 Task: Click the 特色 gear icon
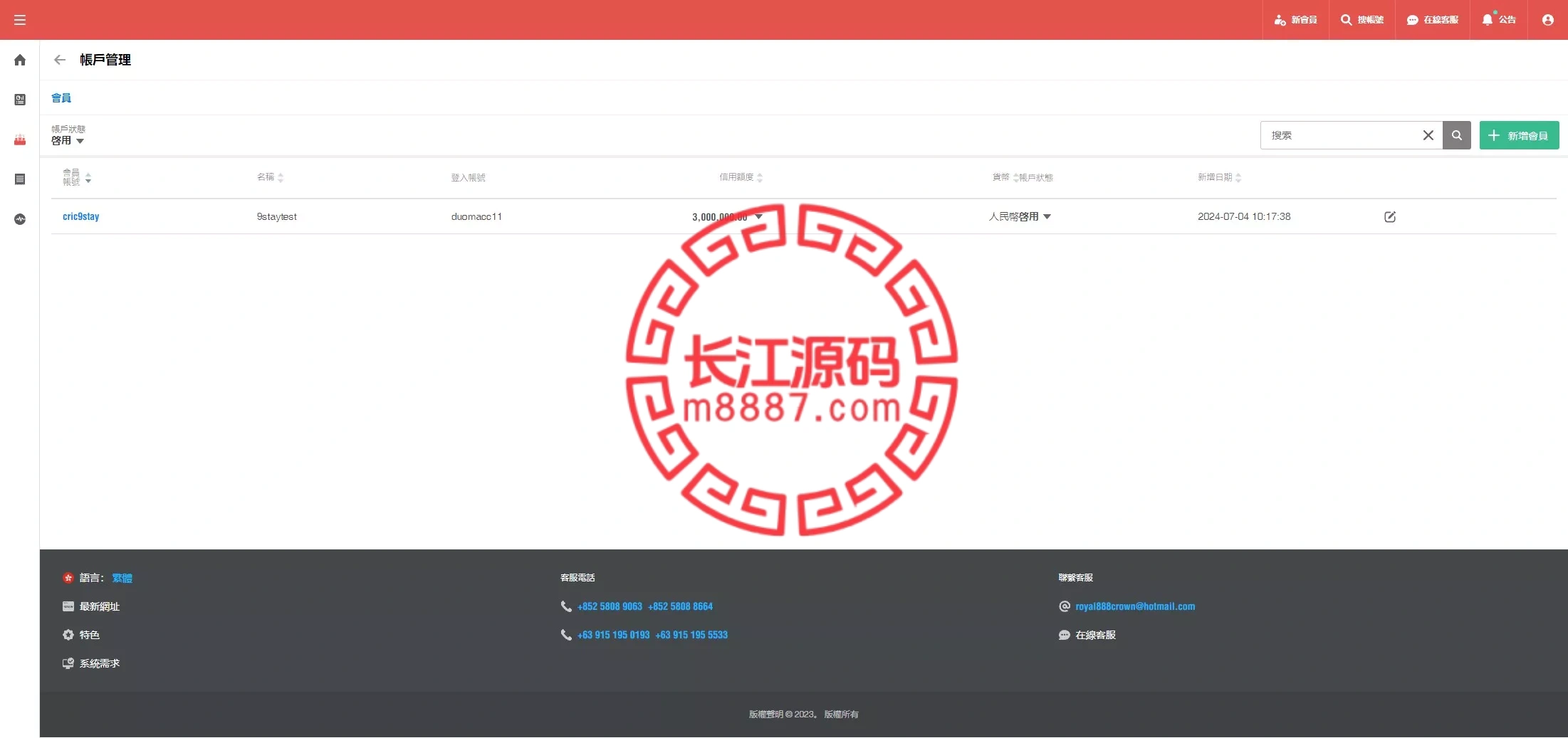pyautogui.click(x=68, y=635)
